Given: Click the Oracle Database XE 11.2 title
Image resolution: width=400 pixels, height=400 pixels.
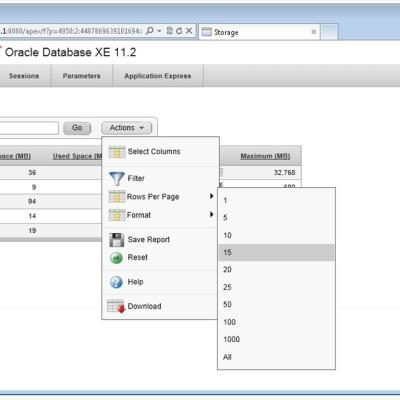Looking at the screenshot, I should (x=71, y=52).
